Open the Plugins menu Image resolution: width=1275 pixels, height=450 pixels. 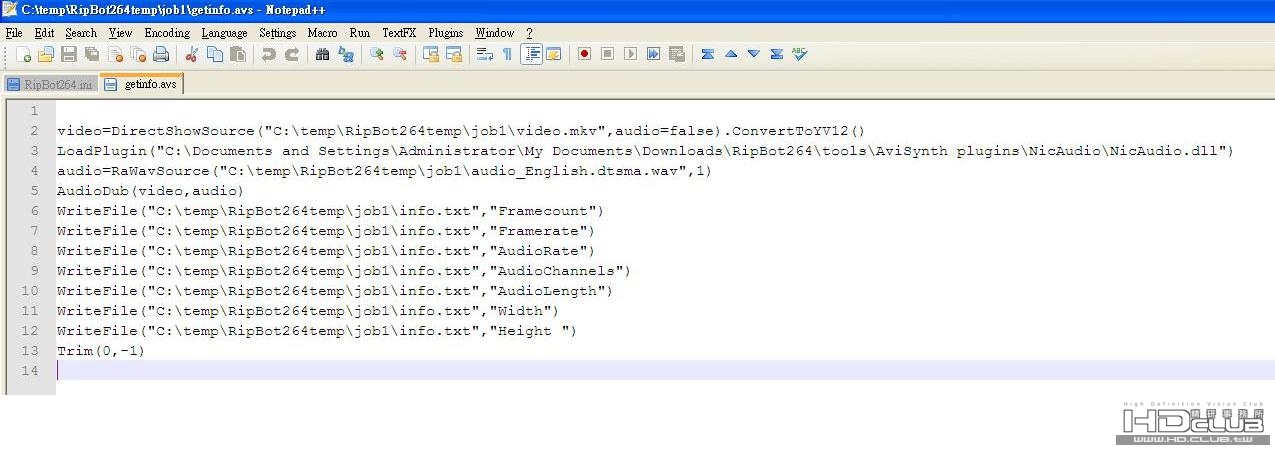click(x=446, y=33)
